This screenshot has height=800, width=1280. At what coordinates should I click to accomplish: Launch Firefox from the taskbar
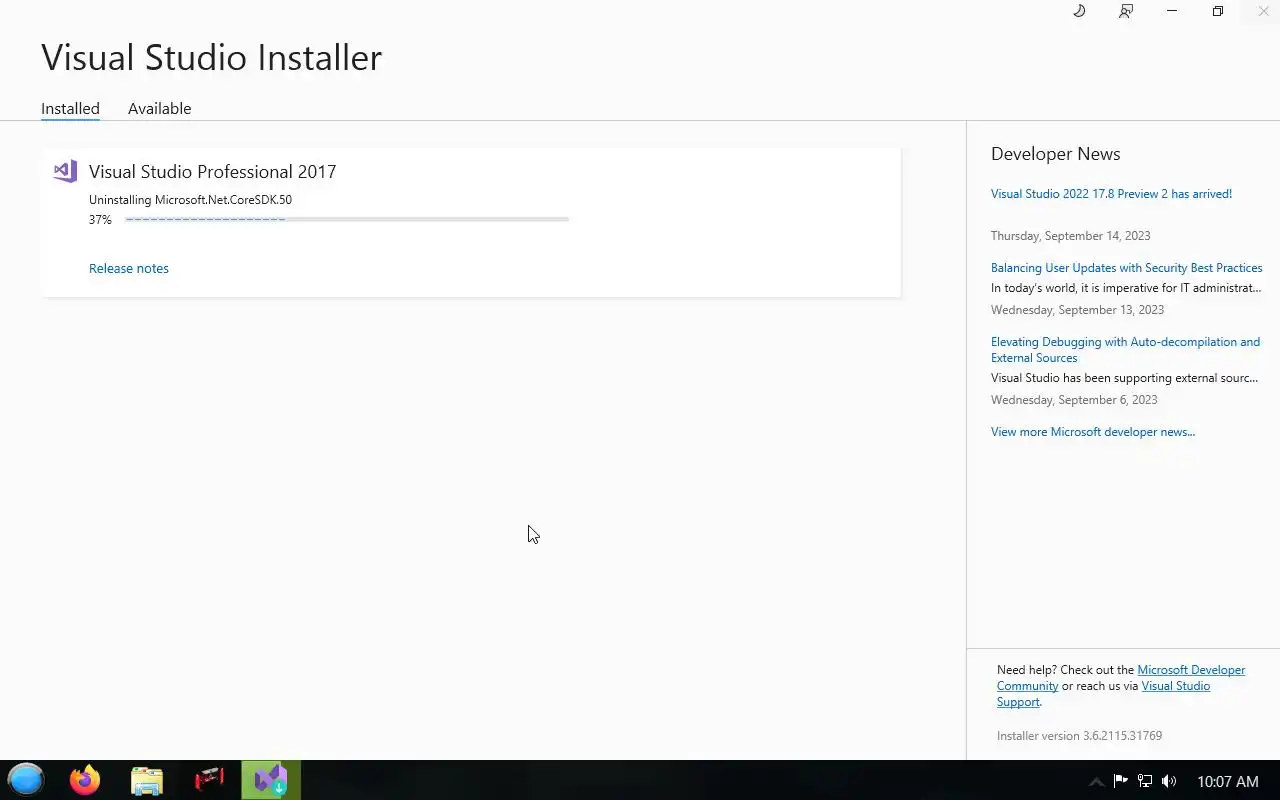point(85,780)
